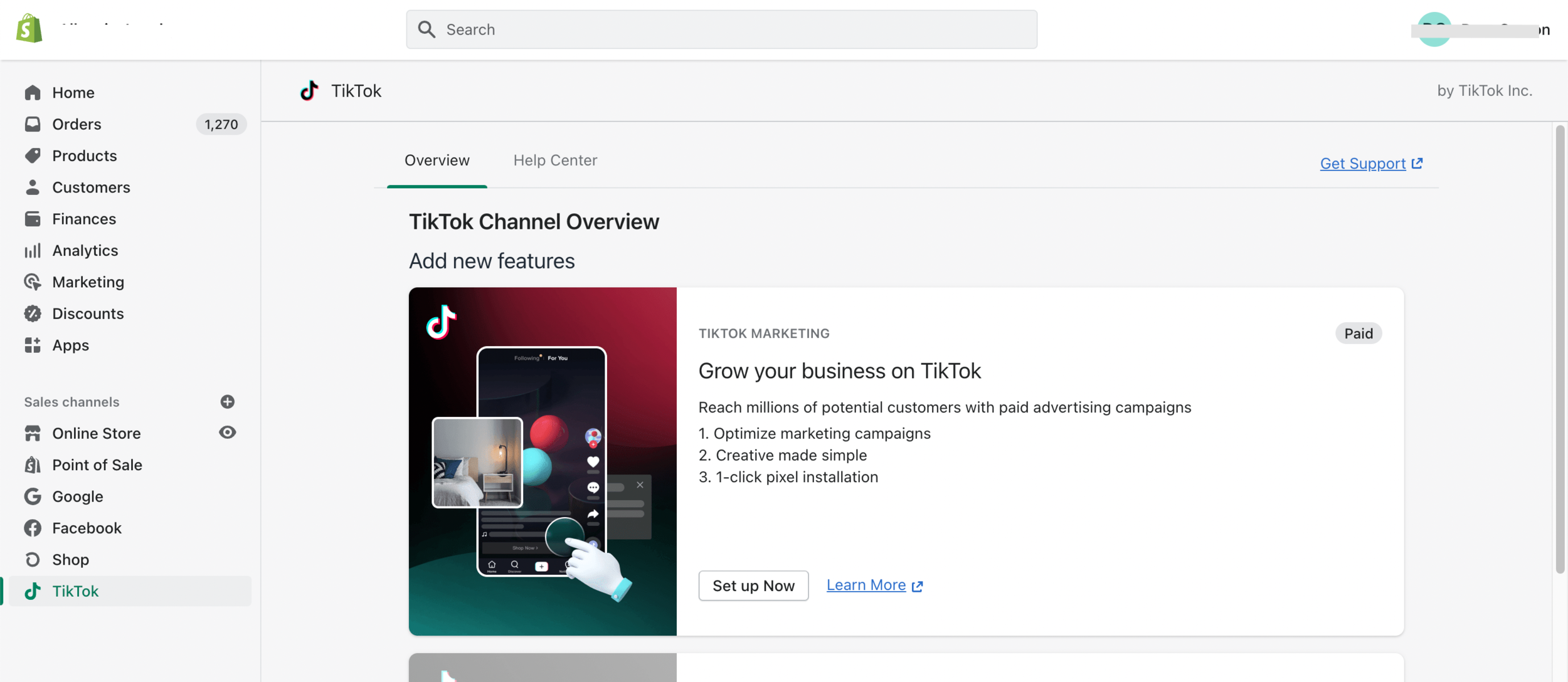Click the Marketing target icon
Viewport: 1568px width, 682px height.
coord(33,282)
